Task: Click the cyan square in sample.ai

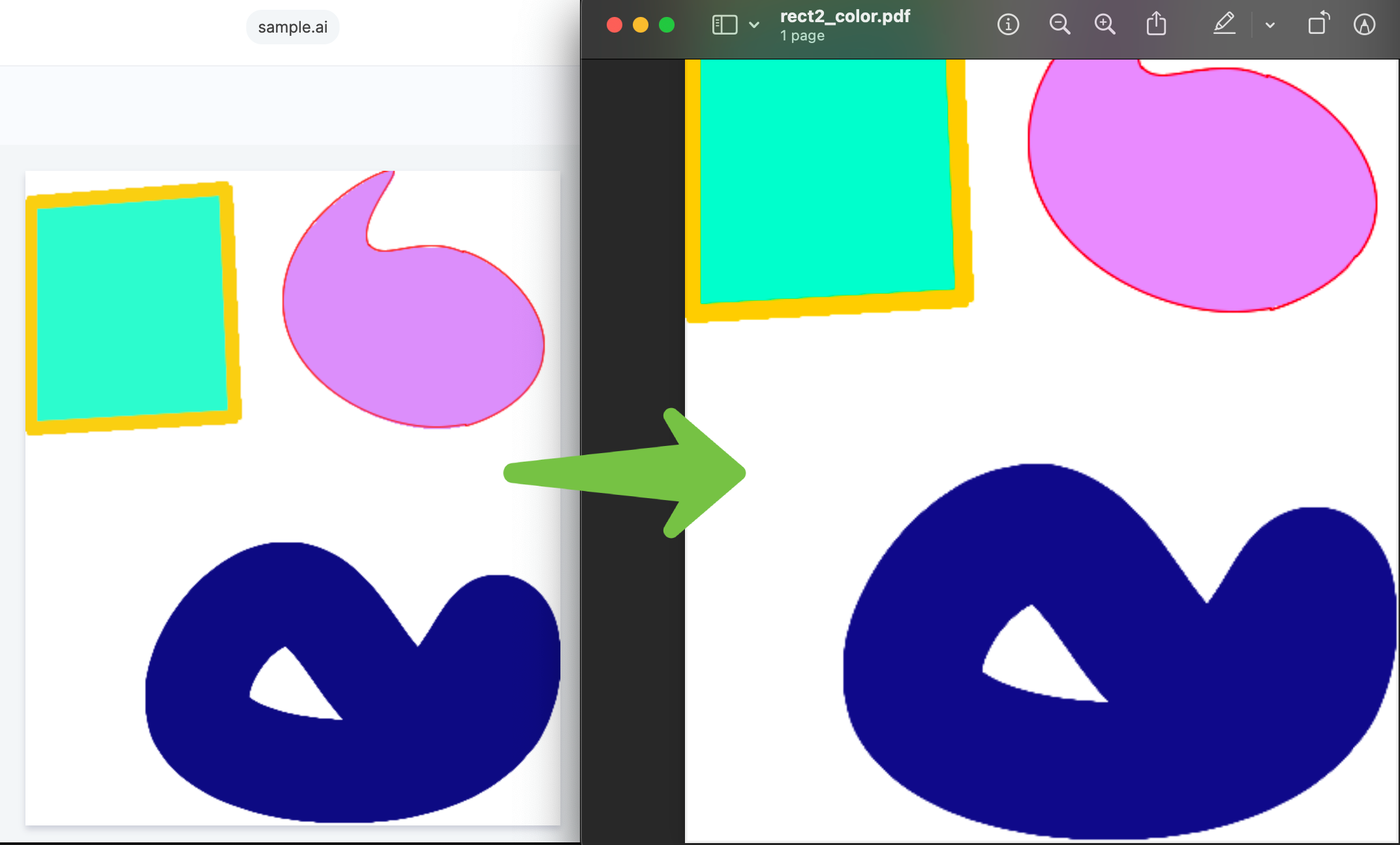Action: click(x=130, y=306)
